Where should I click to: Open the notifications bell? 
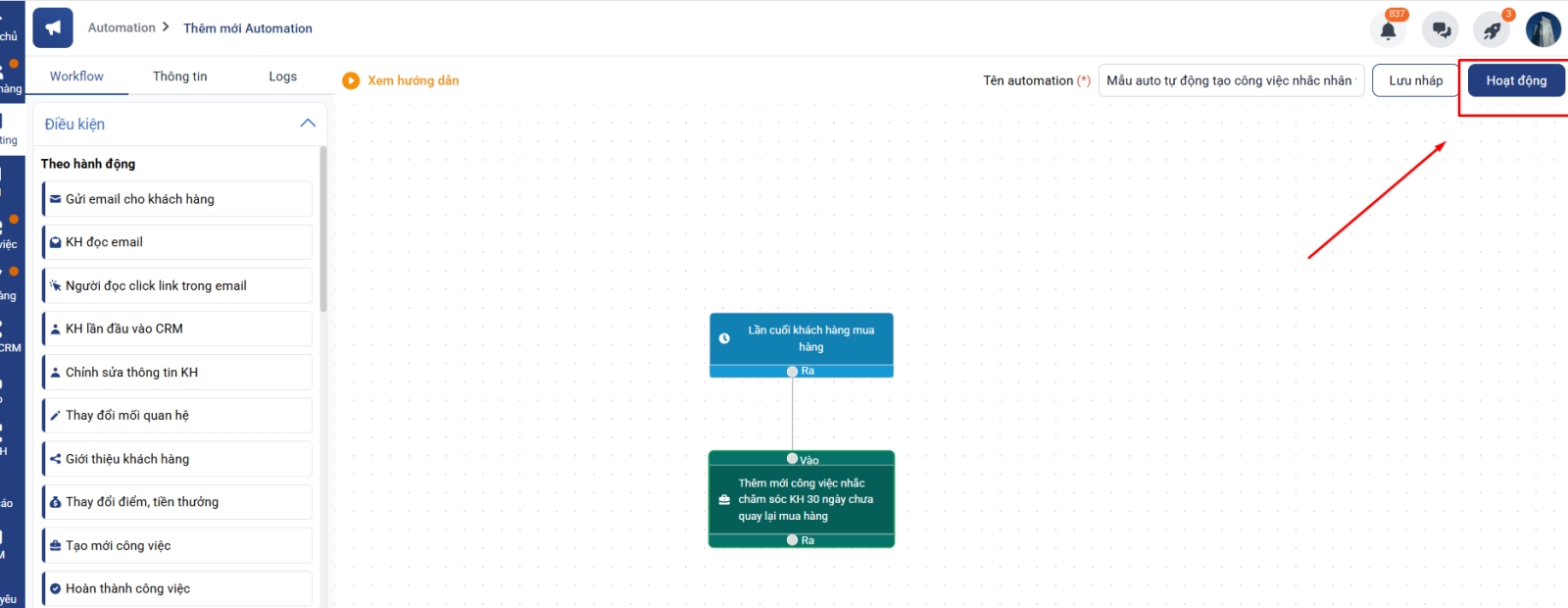click(x=1388, y=30)
